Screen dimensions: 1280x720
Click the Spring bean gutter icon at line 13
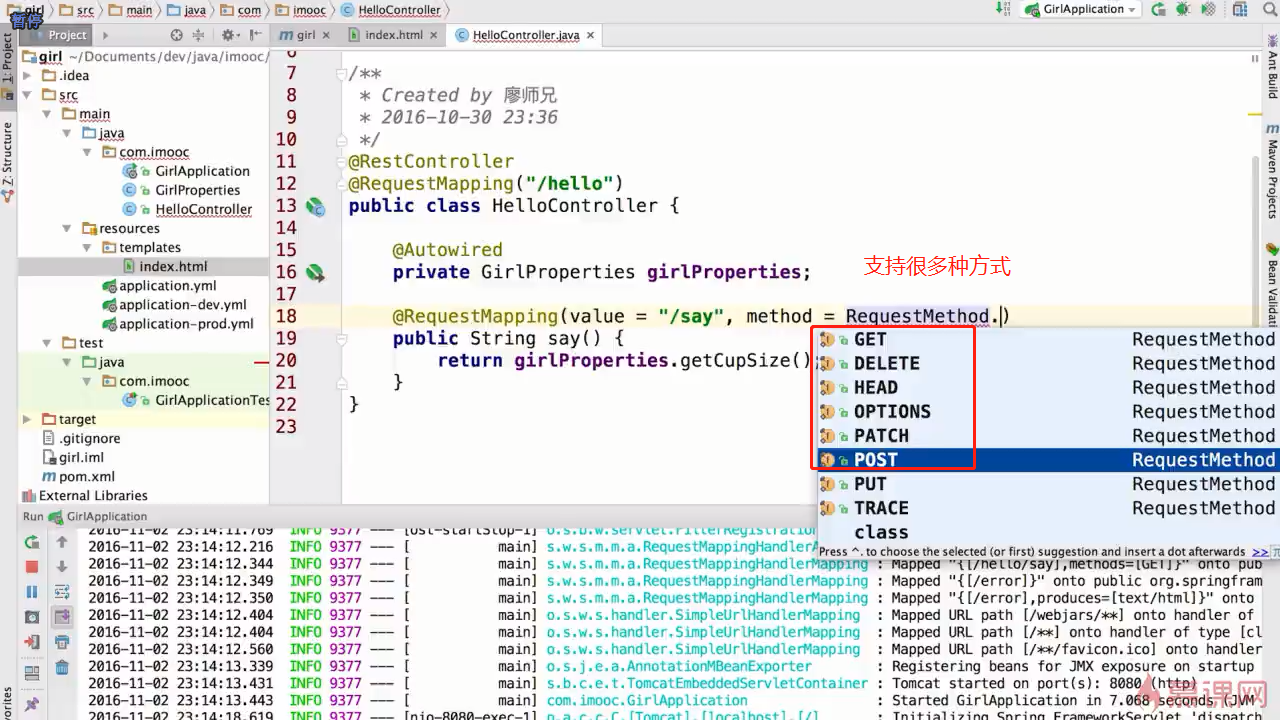[x=315, y=207]
